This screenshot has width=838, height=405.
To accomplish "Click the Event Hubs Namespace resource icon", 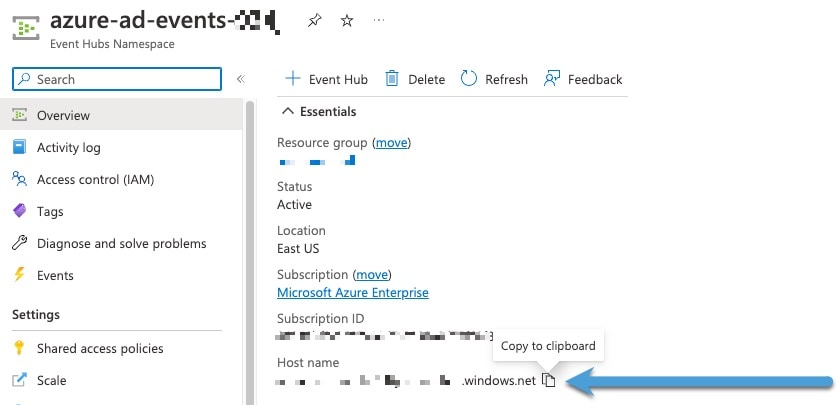I will [x=26, y=29].
